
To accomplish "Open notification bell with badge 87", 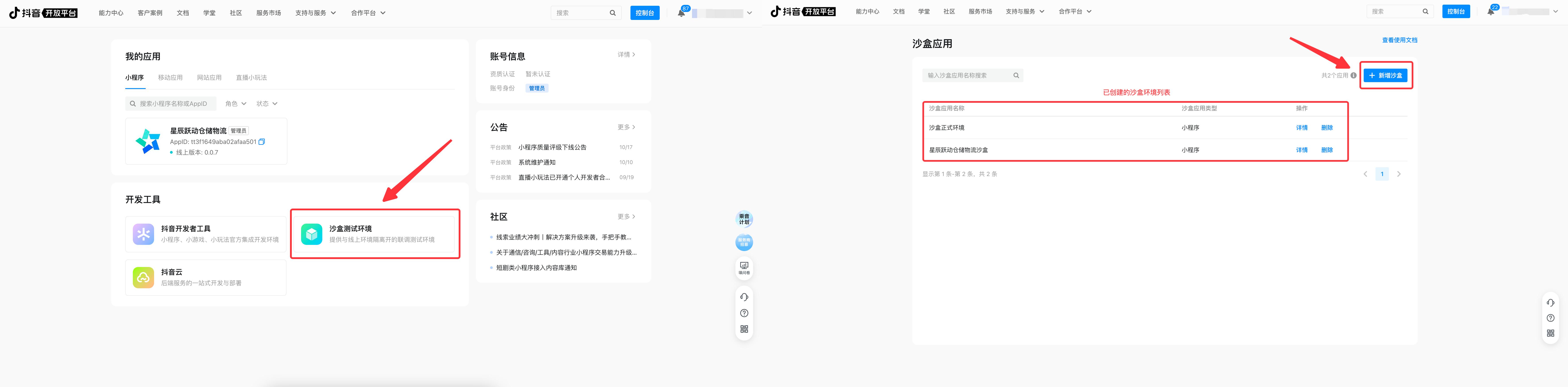I will [x=681, y=13].
